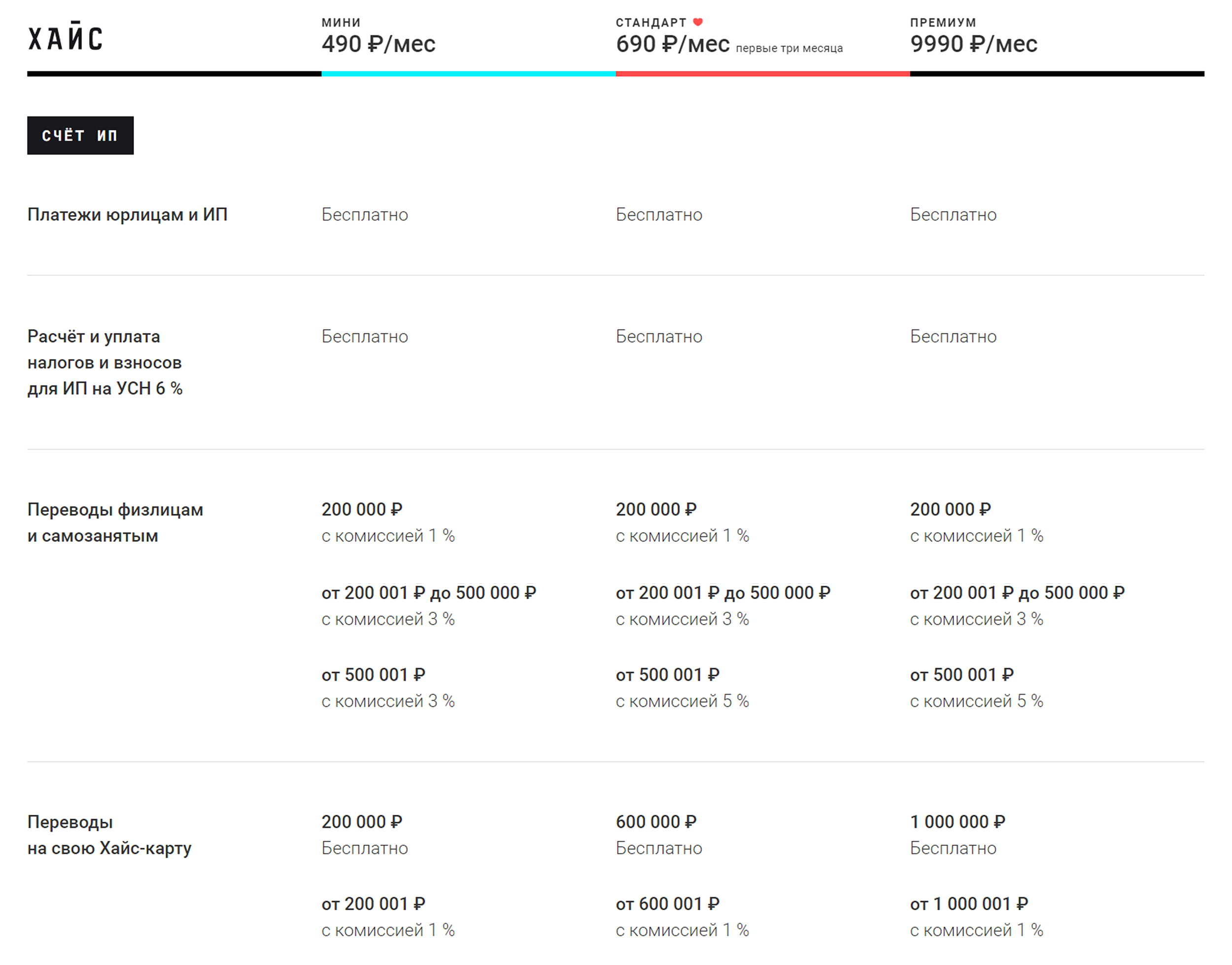Click 'Переводы физлицам и самозанятым' label
The image size is (1232, 965).
[x=115, y=523]
